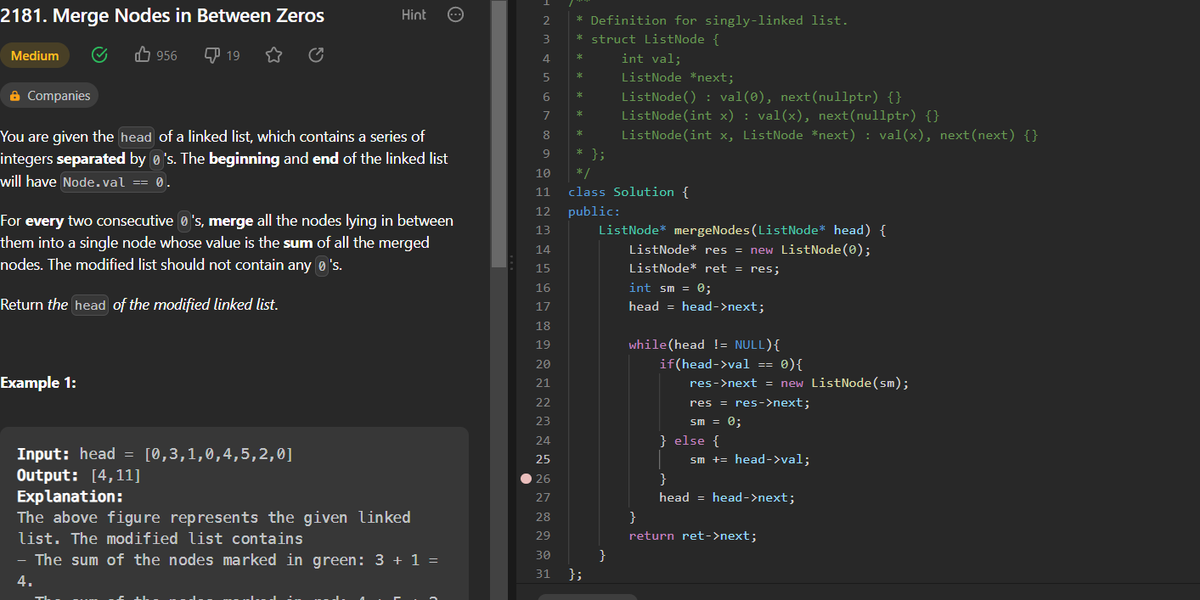Click the '} else {' code line

pyautogui.click(x=689, y=440)
